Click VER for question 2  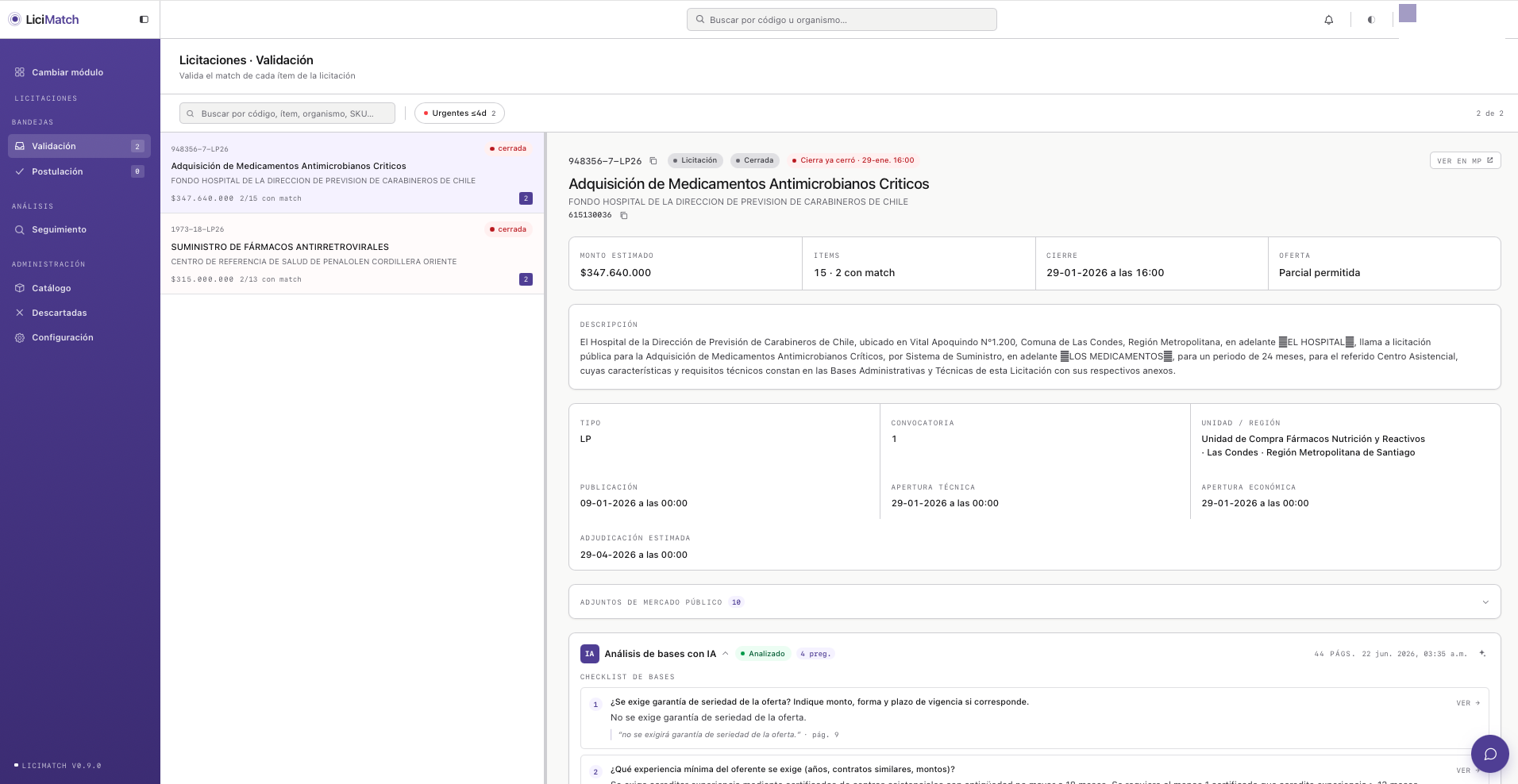[1468, 771]
